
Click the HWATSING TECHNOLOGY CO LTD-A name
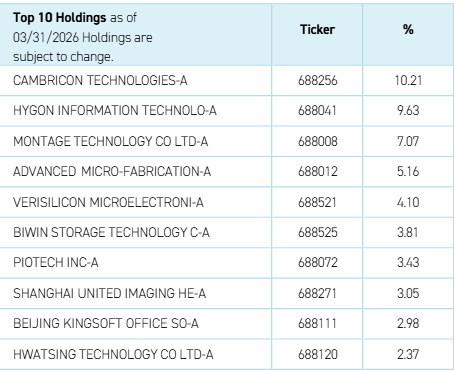point(113,354)
